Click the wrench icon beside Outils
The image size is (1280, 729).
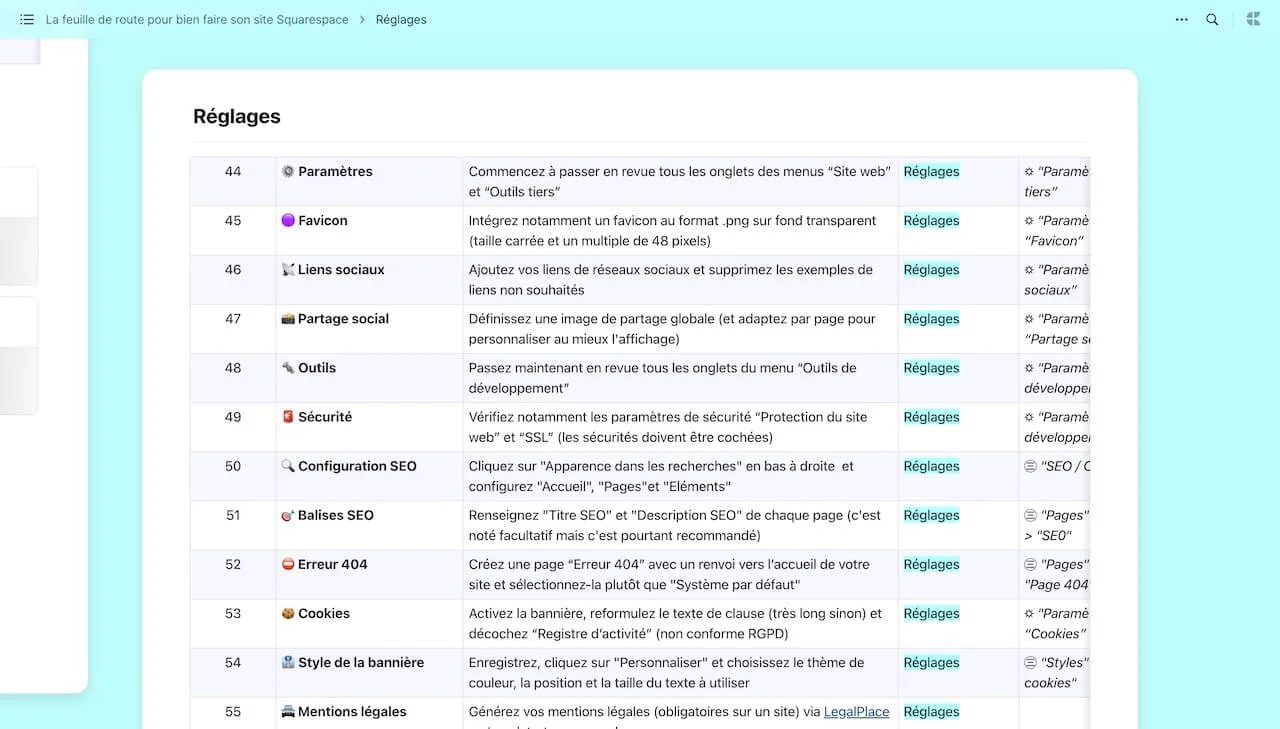288,367
